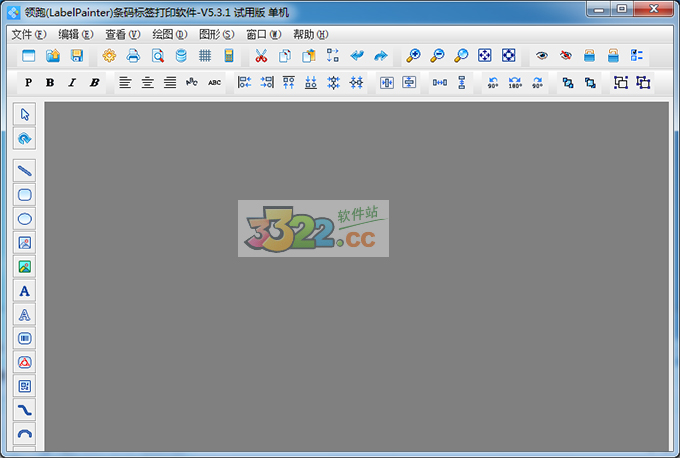The height and width of the screenshot is (458, 680).
Task: Select the line drawing tool
Action: [25, 170]
